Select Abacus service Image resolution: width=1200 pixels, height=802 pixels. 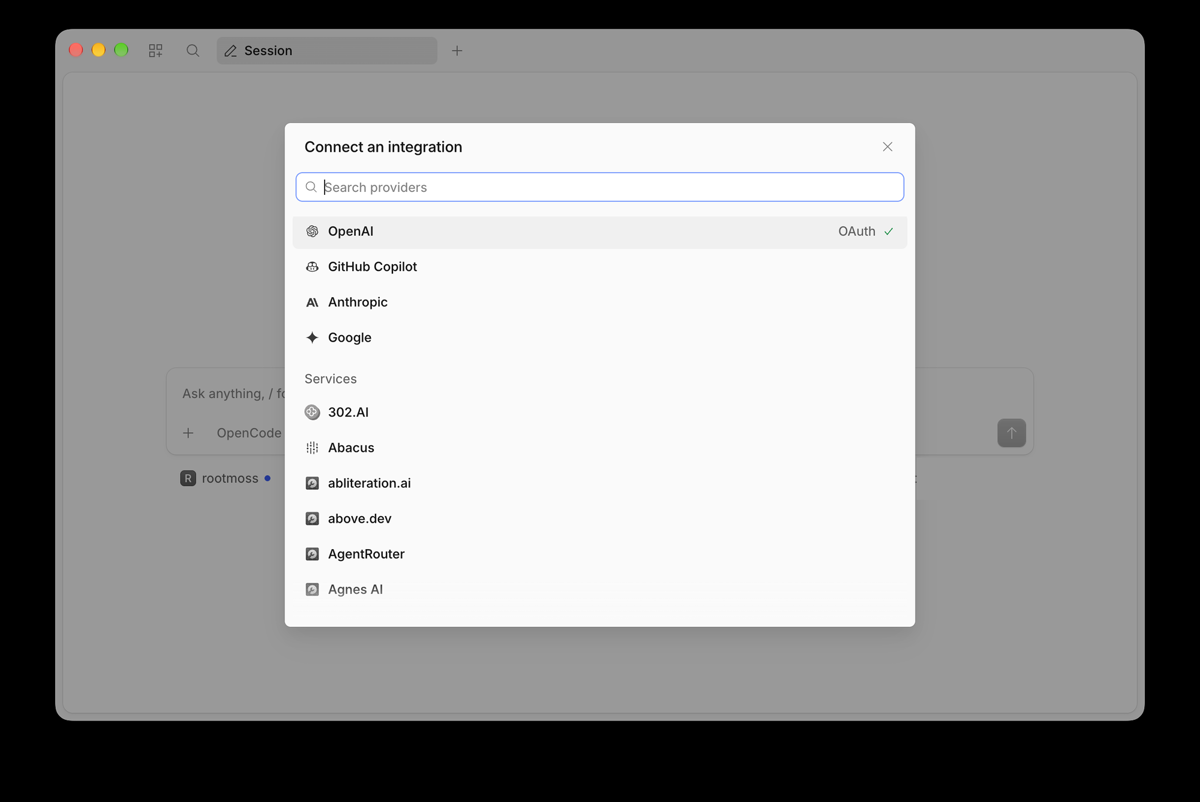600,448
